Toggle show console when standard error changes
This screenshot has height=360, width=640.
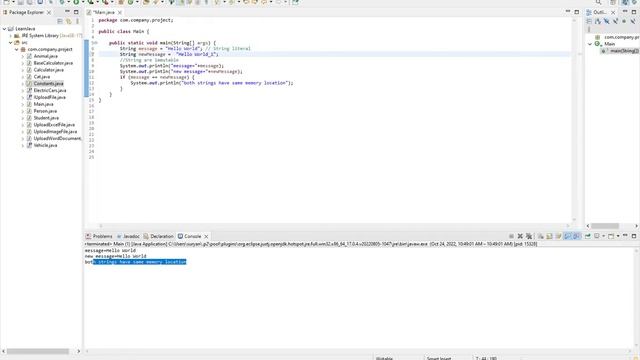(576, 236)
